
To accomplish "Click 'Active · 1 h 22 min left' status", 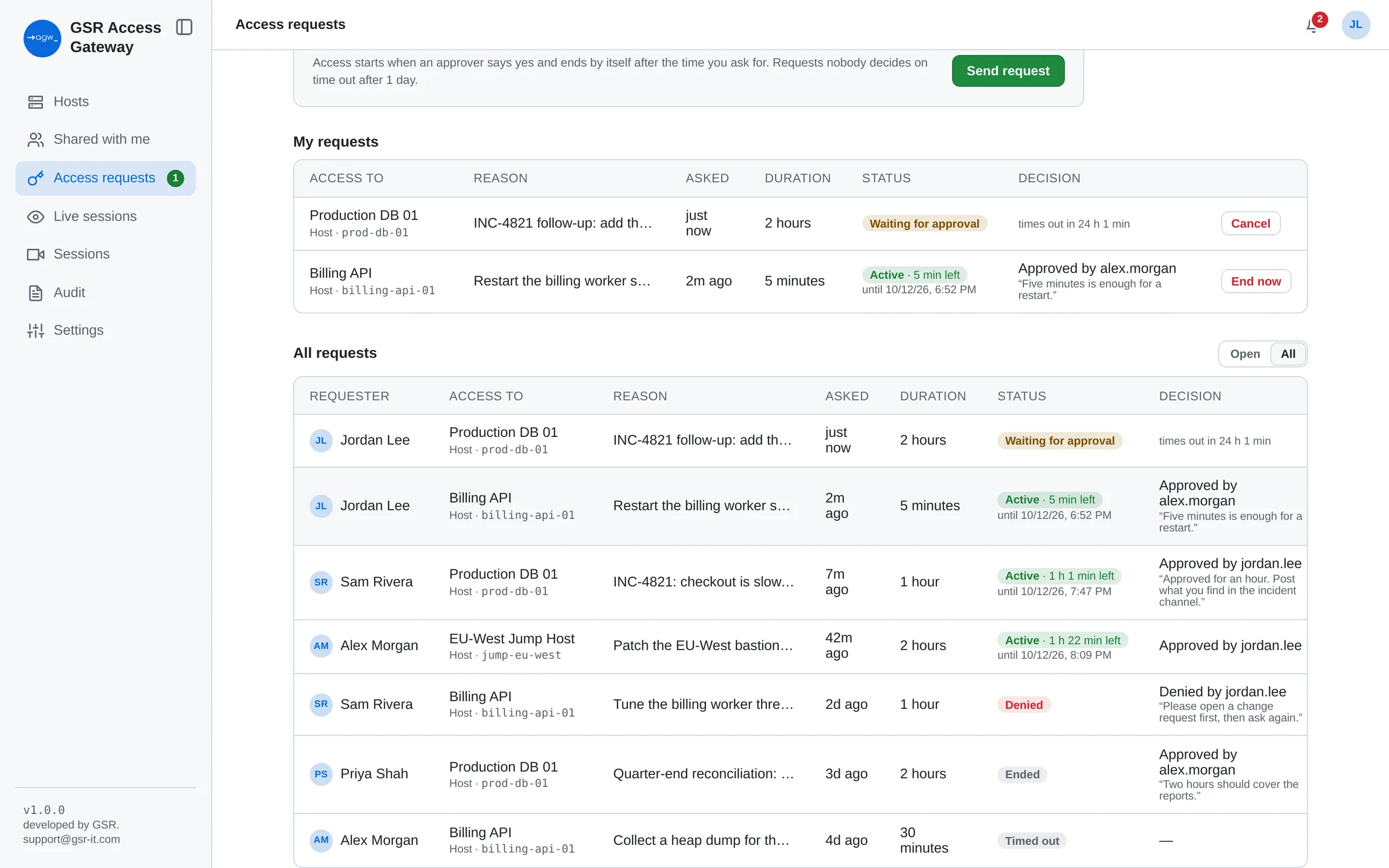I will point(1063,641).
